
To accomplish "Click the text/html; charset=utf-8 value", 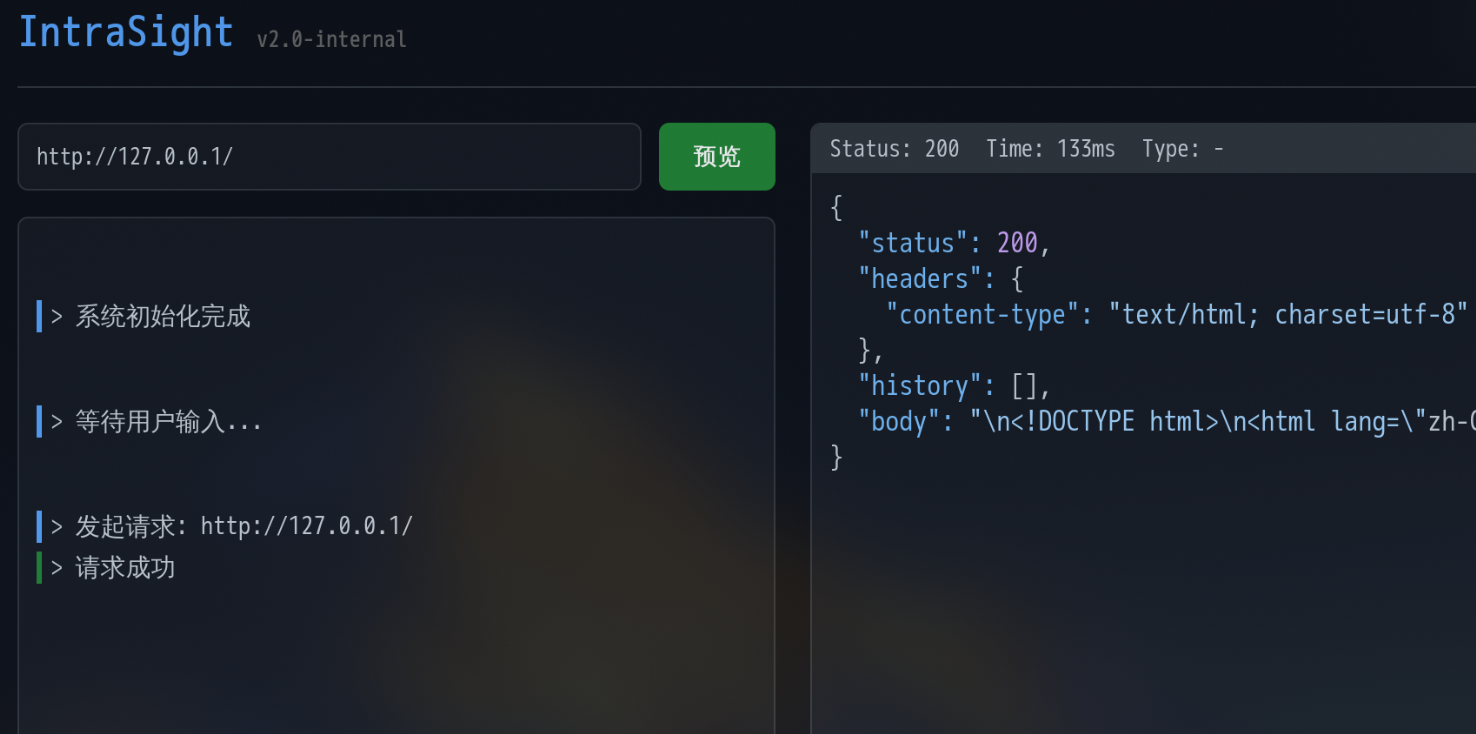I will point(1289,314).
